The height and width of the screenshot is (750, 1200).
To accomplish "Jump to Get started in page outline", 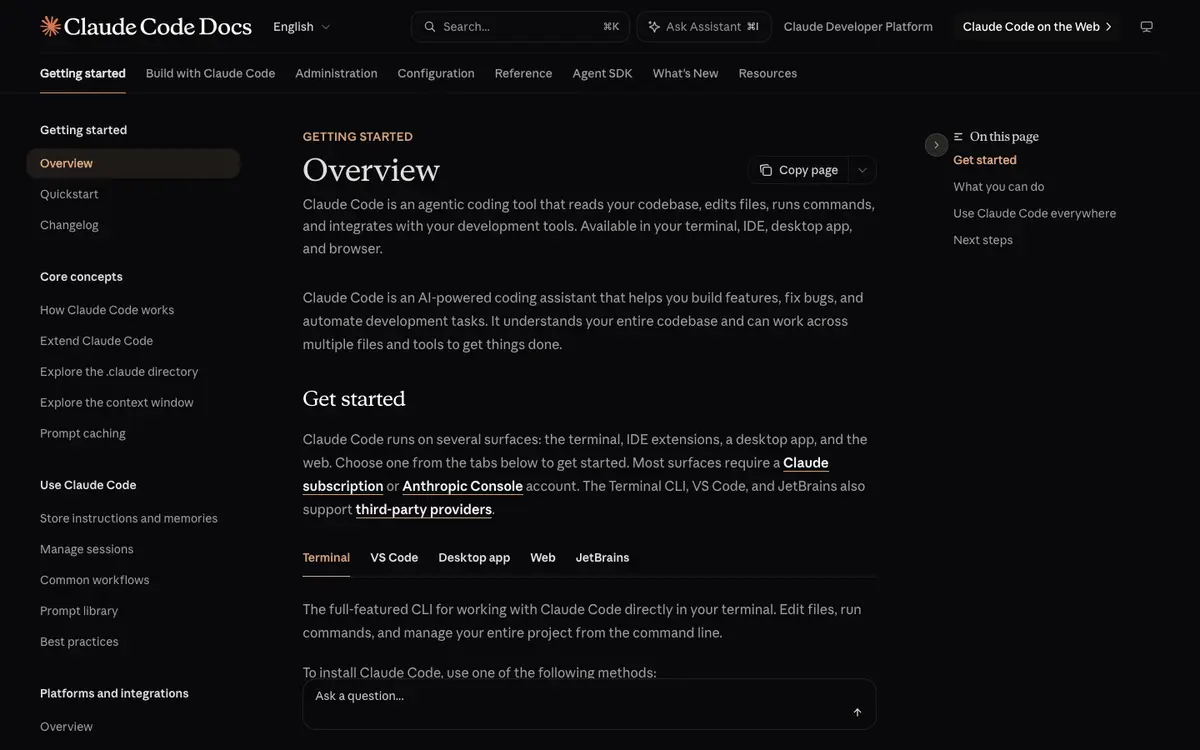I will pyautogui.click(x=985, y=160).
